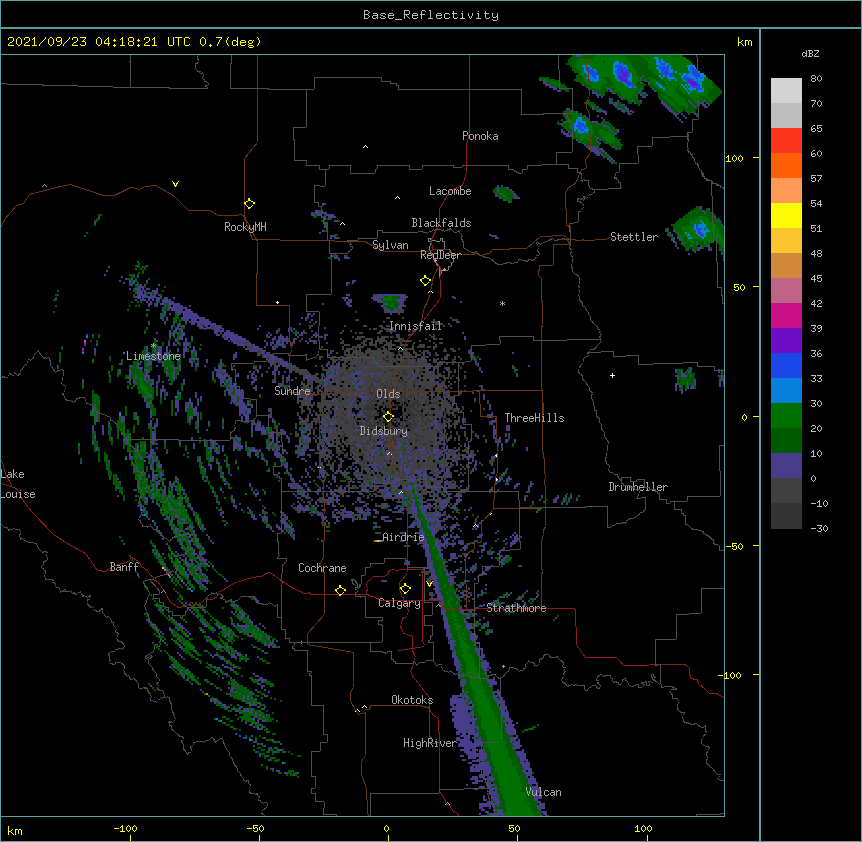
Task: Click the yellow diamond marker above Calgary label
Action: point(405,589)
